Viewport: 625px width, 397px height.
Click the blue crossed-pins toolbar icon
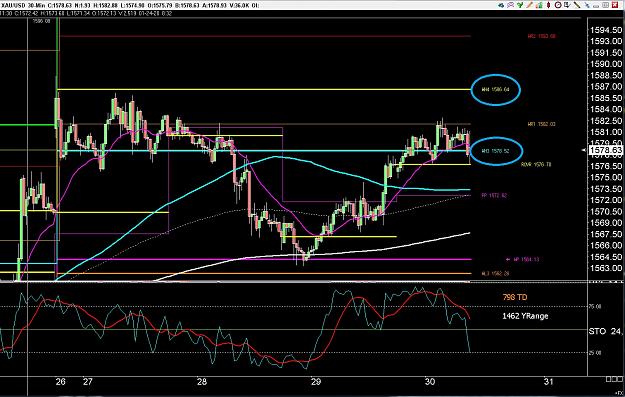coord(587,5)
